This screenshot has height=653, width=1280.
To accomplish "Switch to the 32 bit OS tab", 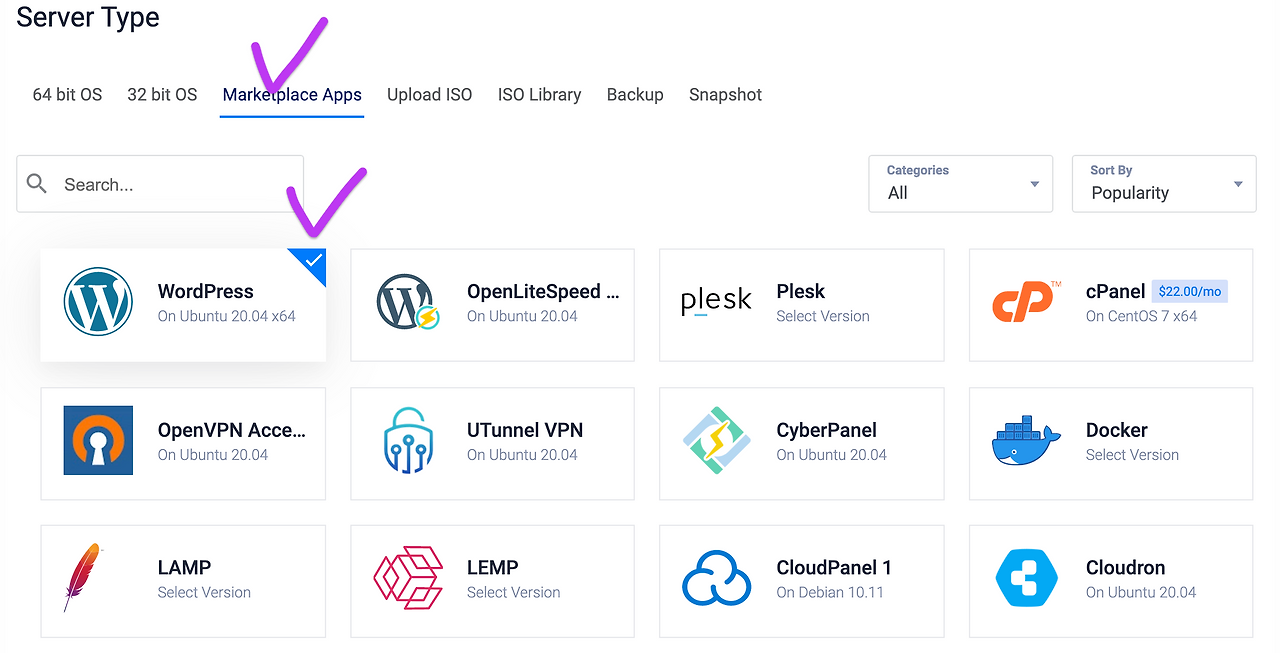I will (162, 95).
